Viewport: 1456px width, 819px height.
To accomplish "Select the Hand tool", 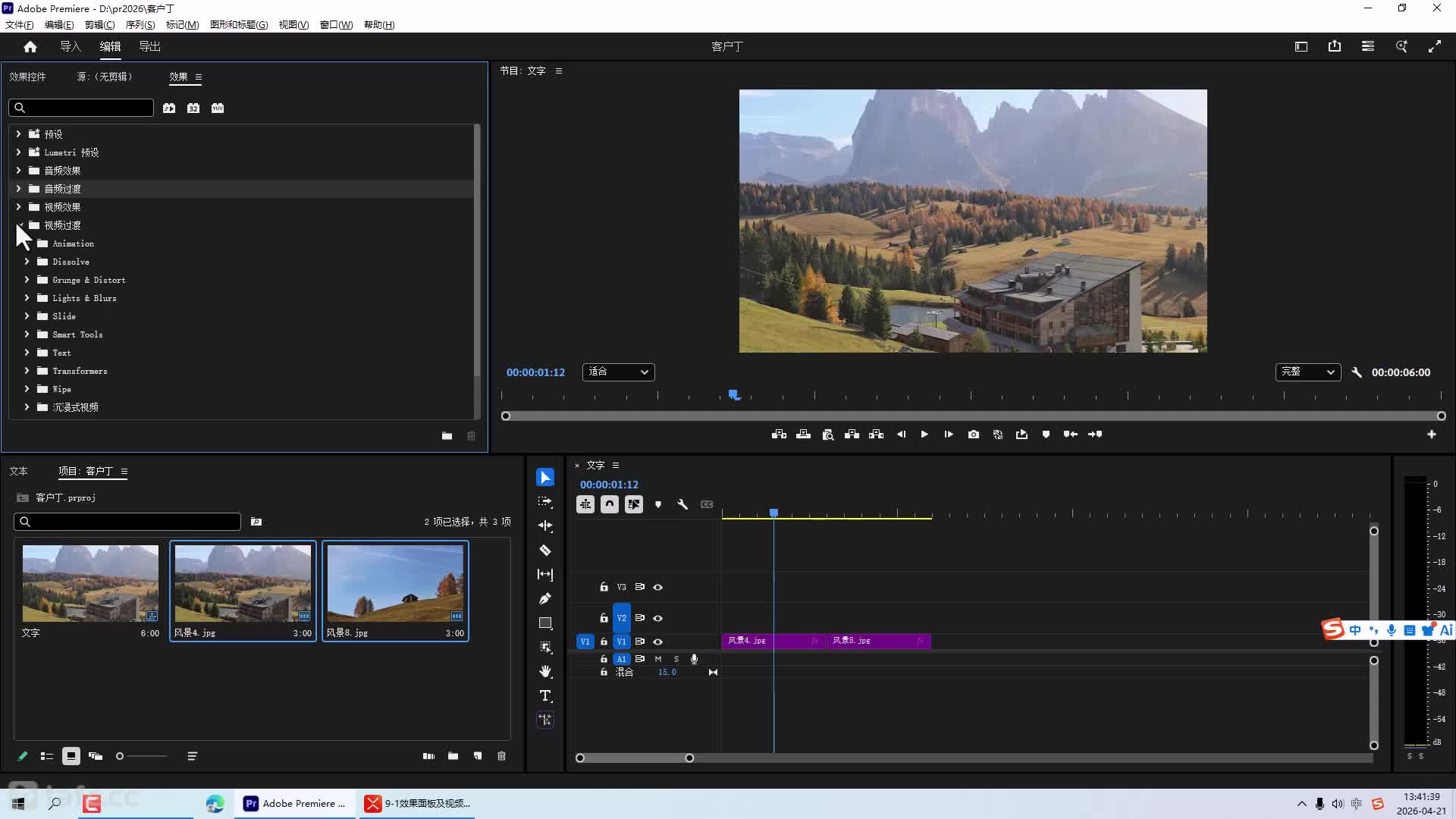I will point(545,671).
